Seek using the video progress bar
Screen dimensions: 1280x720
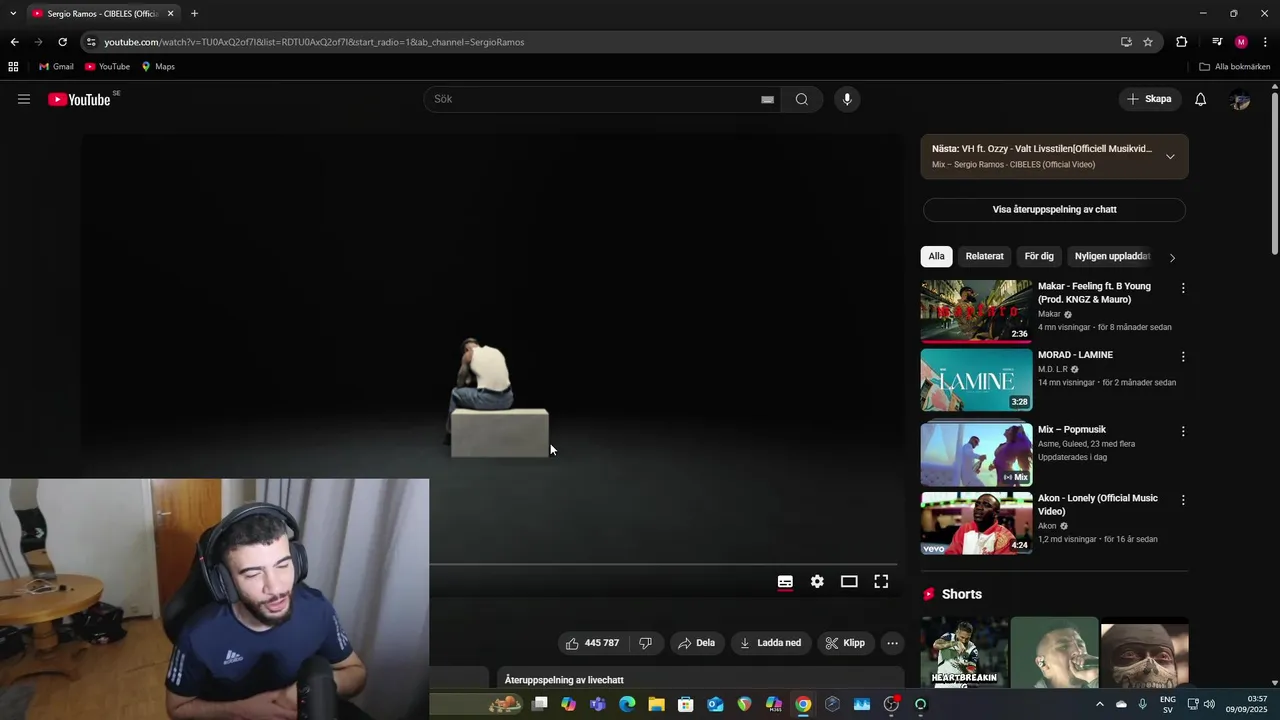(x=662, y=564)
